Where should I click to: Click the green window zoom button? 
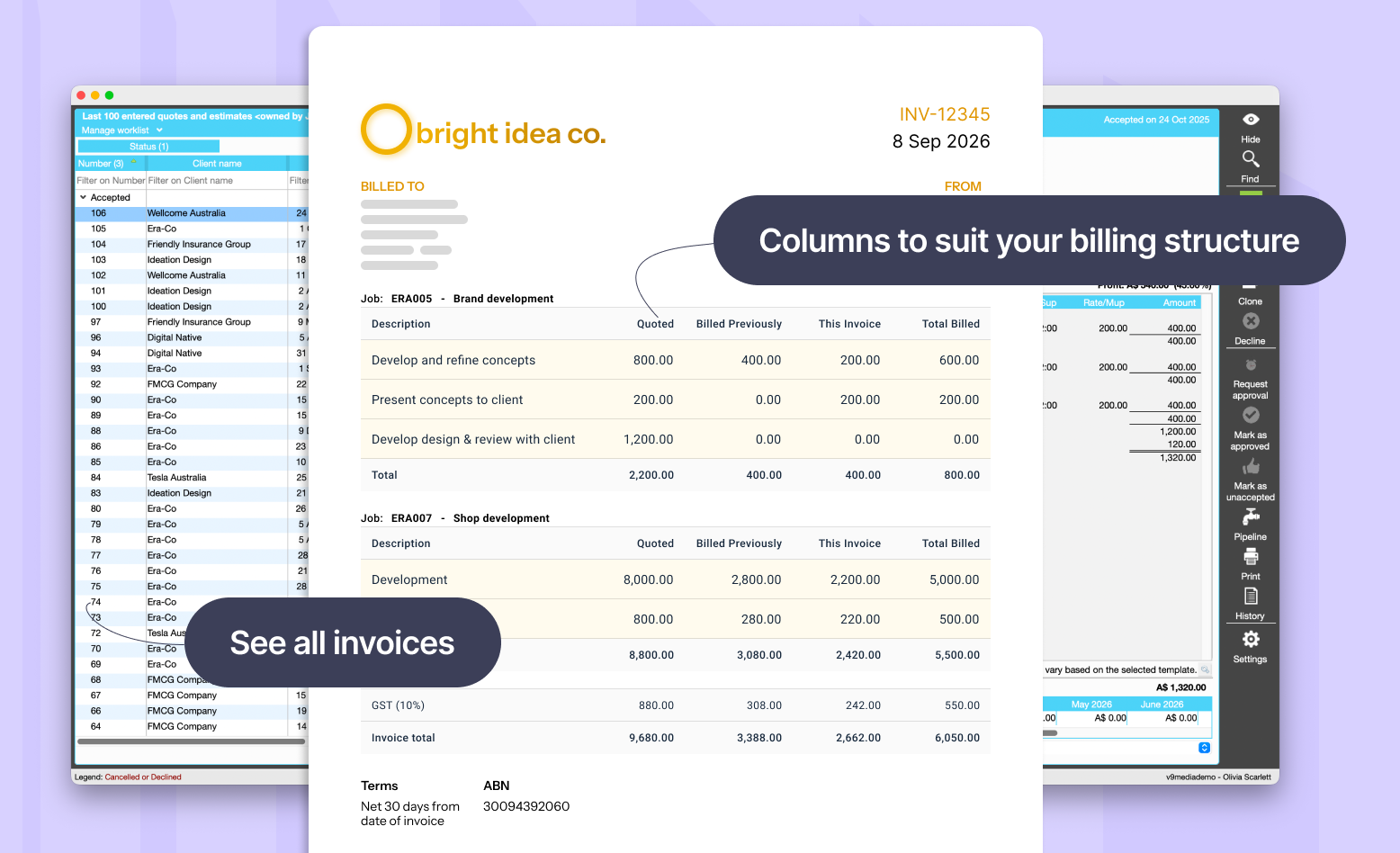[109, 95]
